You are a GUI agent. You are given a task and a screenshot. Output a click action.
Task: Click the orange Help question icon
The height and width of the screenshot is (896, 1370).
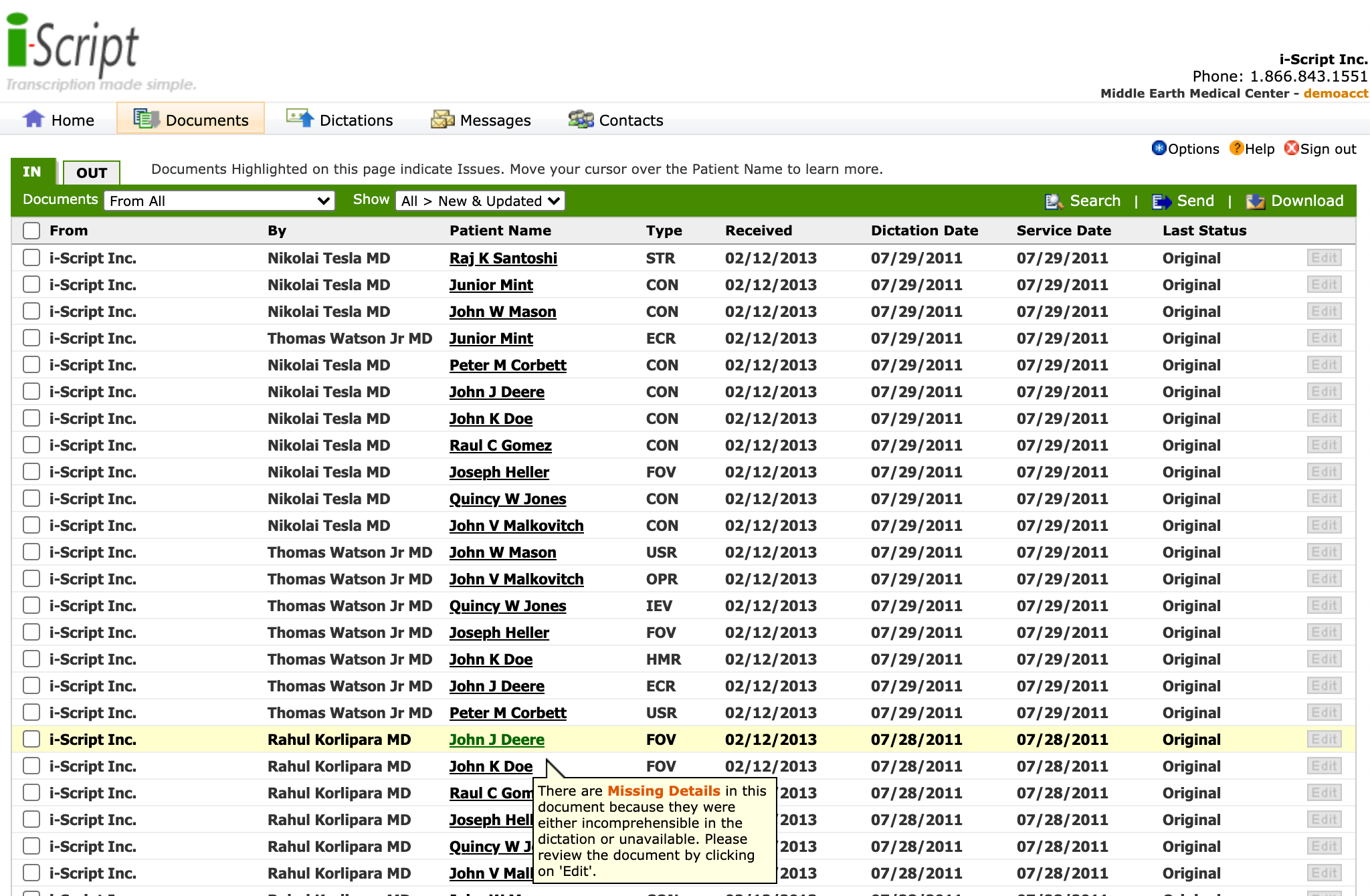pyautogui.click(x=1236, y=148)
